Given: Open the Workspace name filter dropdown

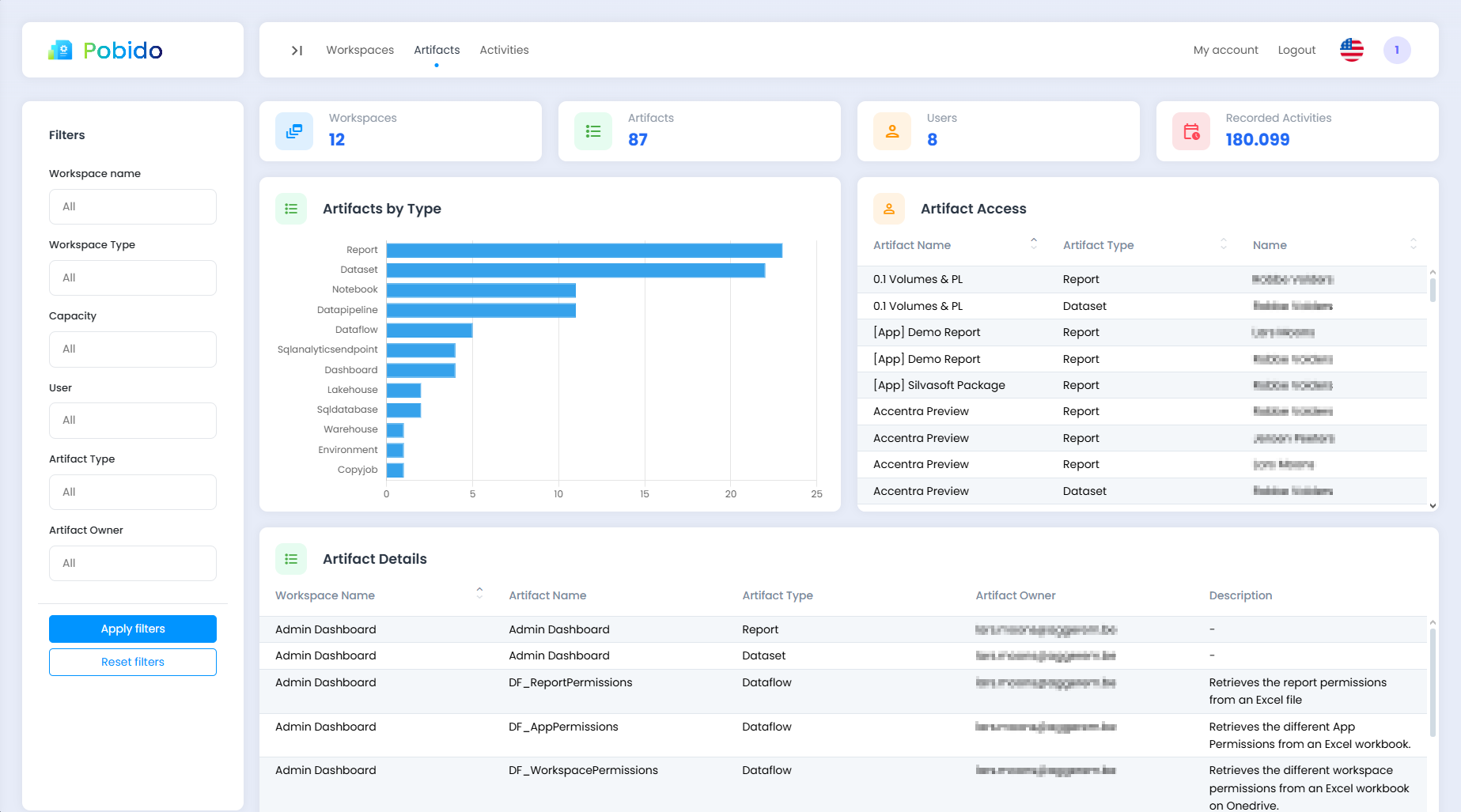Looking at the screenshot, I should pyautogui.click(x=133, y=206).
